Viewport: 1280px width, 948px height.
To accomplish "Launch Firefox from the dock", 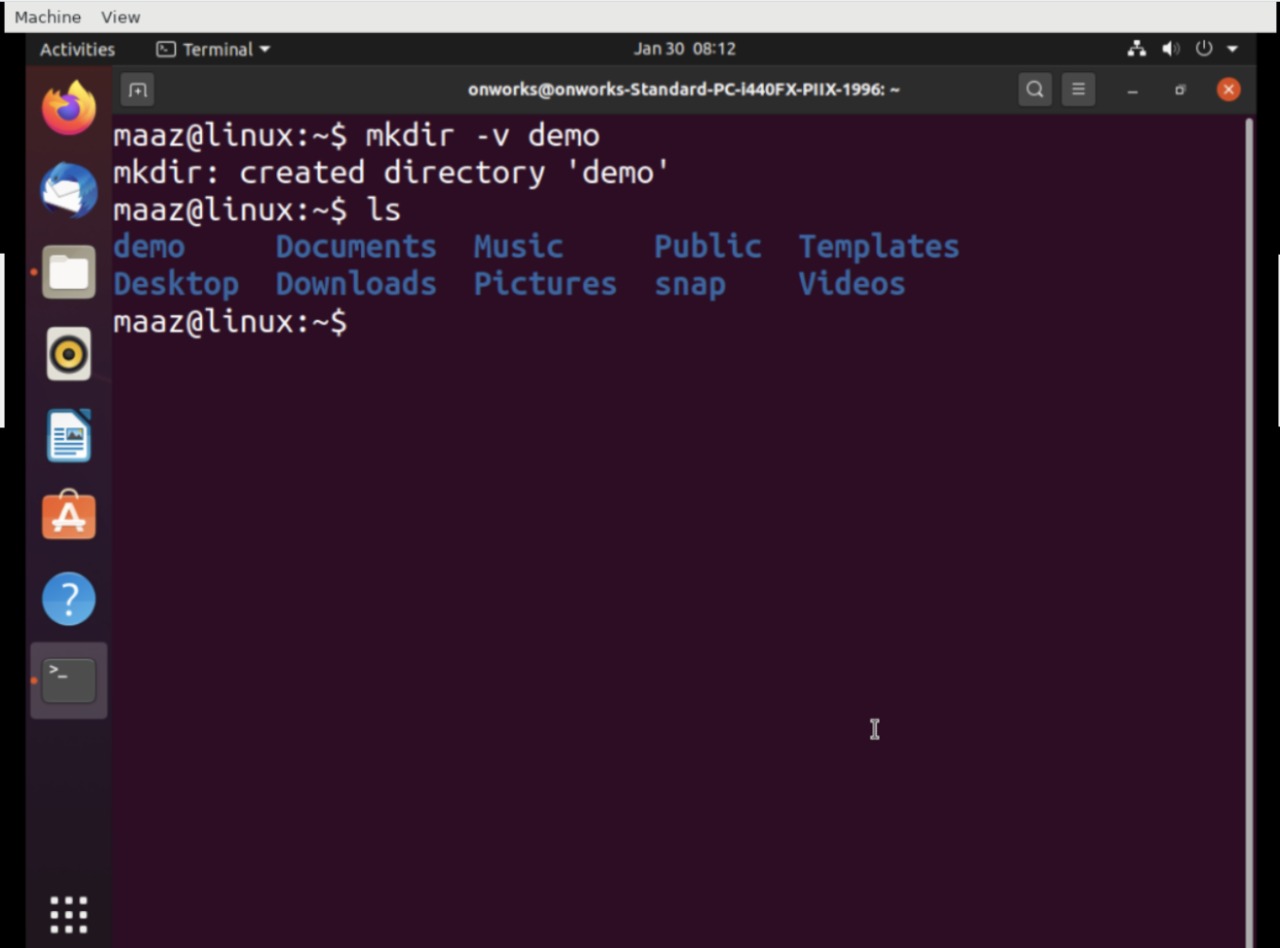I will (68, 107).
